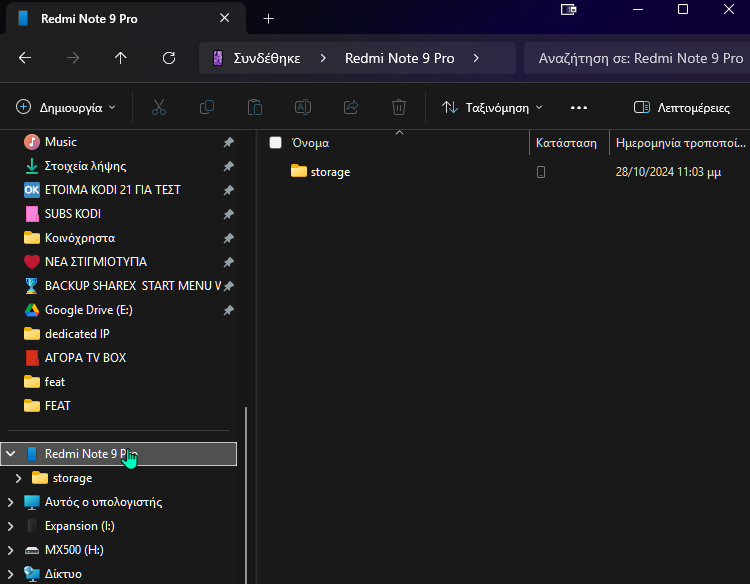Expand chevron after Συνδέθηκε in address bar
This screenshot has width=750, height=584.
[x=323, y=58]
